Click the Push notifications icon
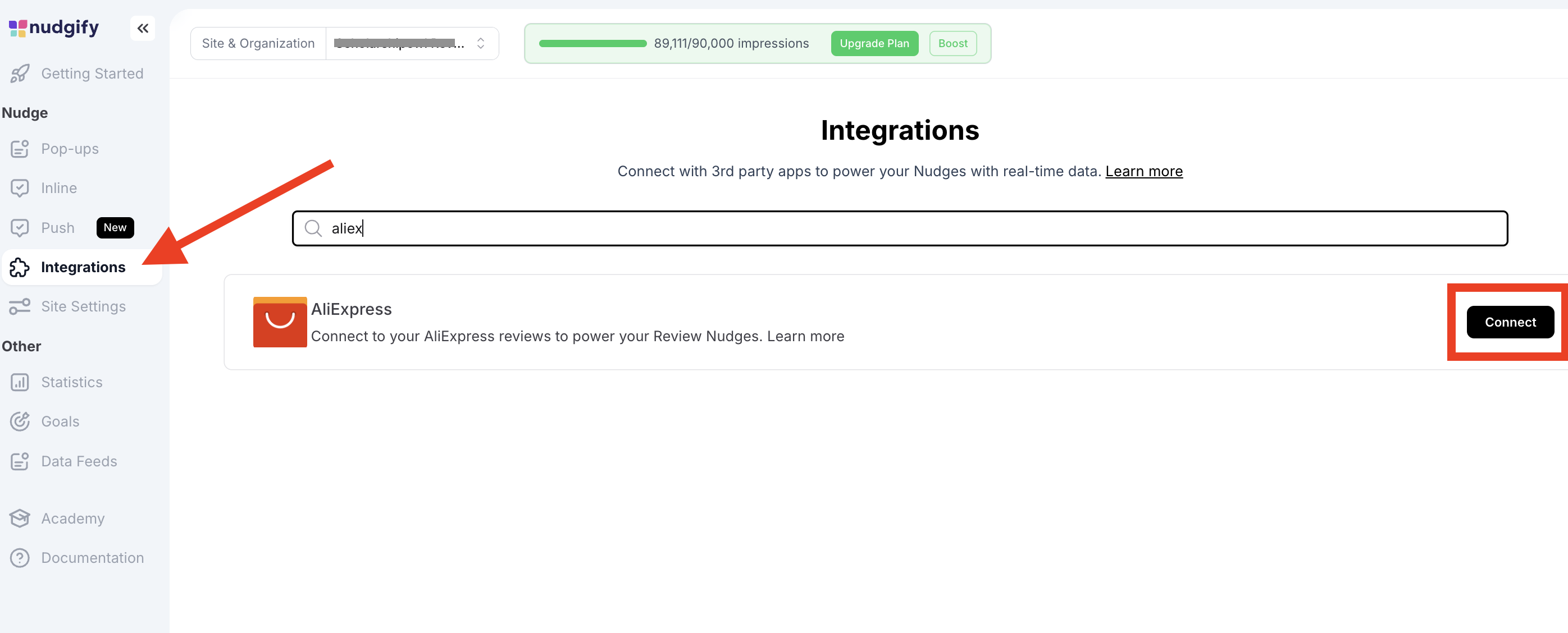The height and width of the screenshot is (633, 1568). pos(20,228)
